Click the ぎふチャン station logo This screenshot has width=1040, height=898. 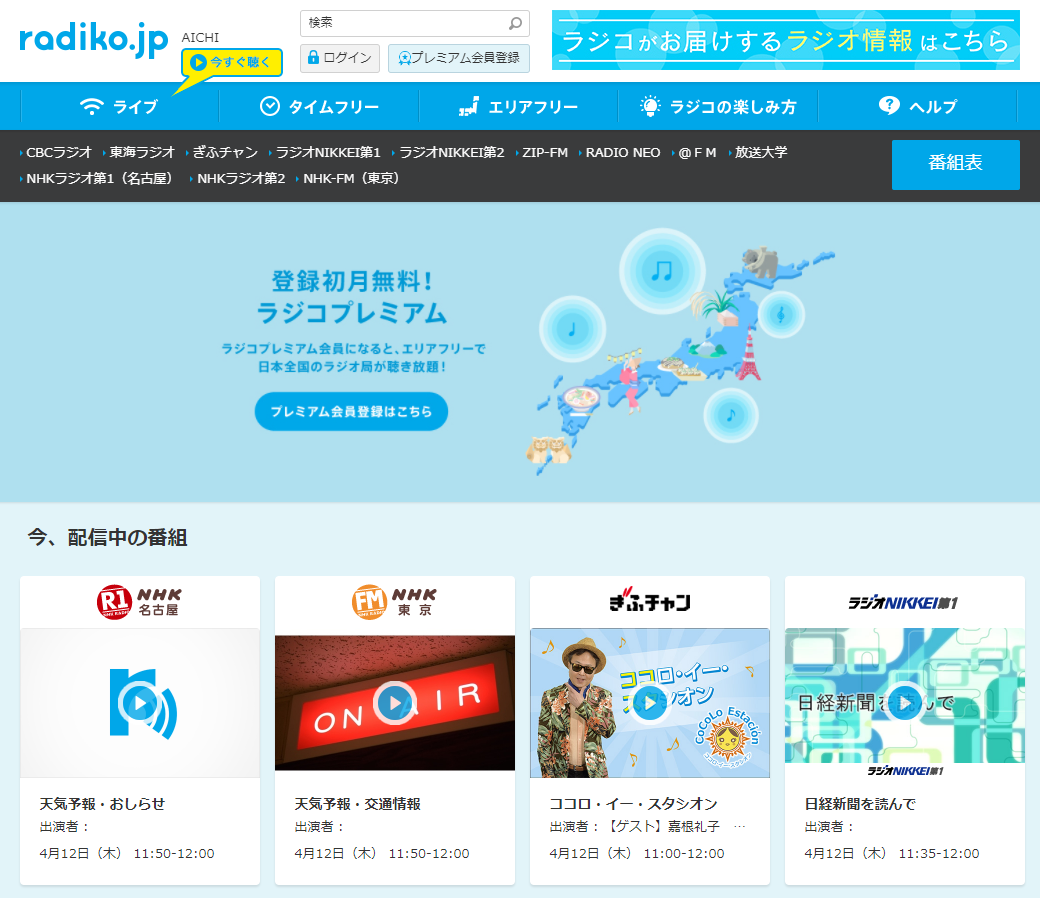[x=650, y=601]
